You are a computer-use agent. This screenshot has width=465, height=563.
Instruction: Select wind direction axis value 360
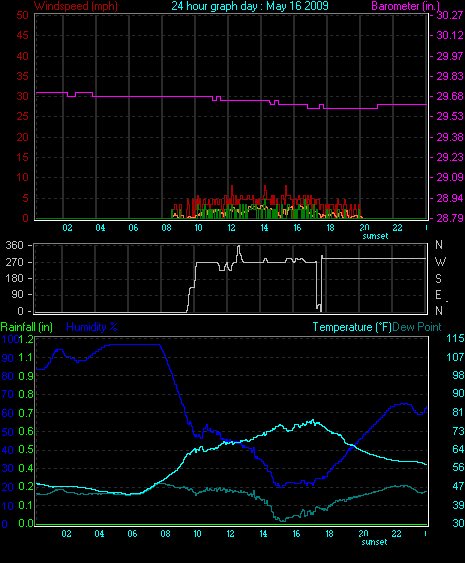coord(15,246)
